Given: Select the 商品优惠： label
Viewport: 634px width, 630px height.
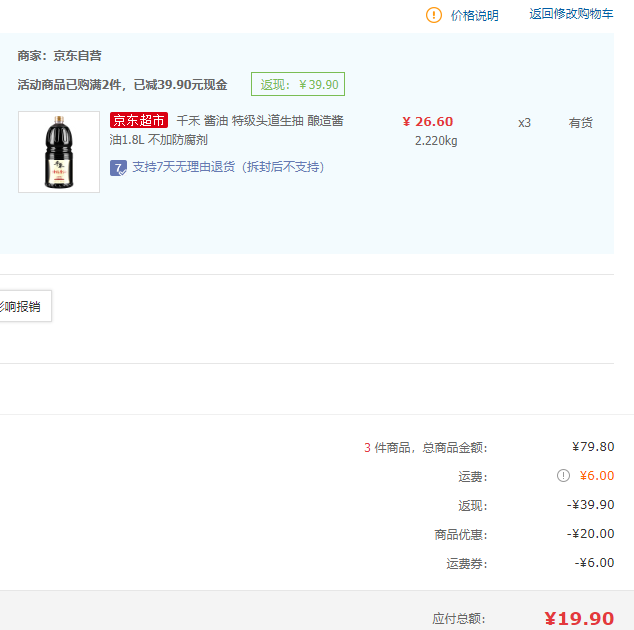Looking at the screenshot, I should click(461, 535).
